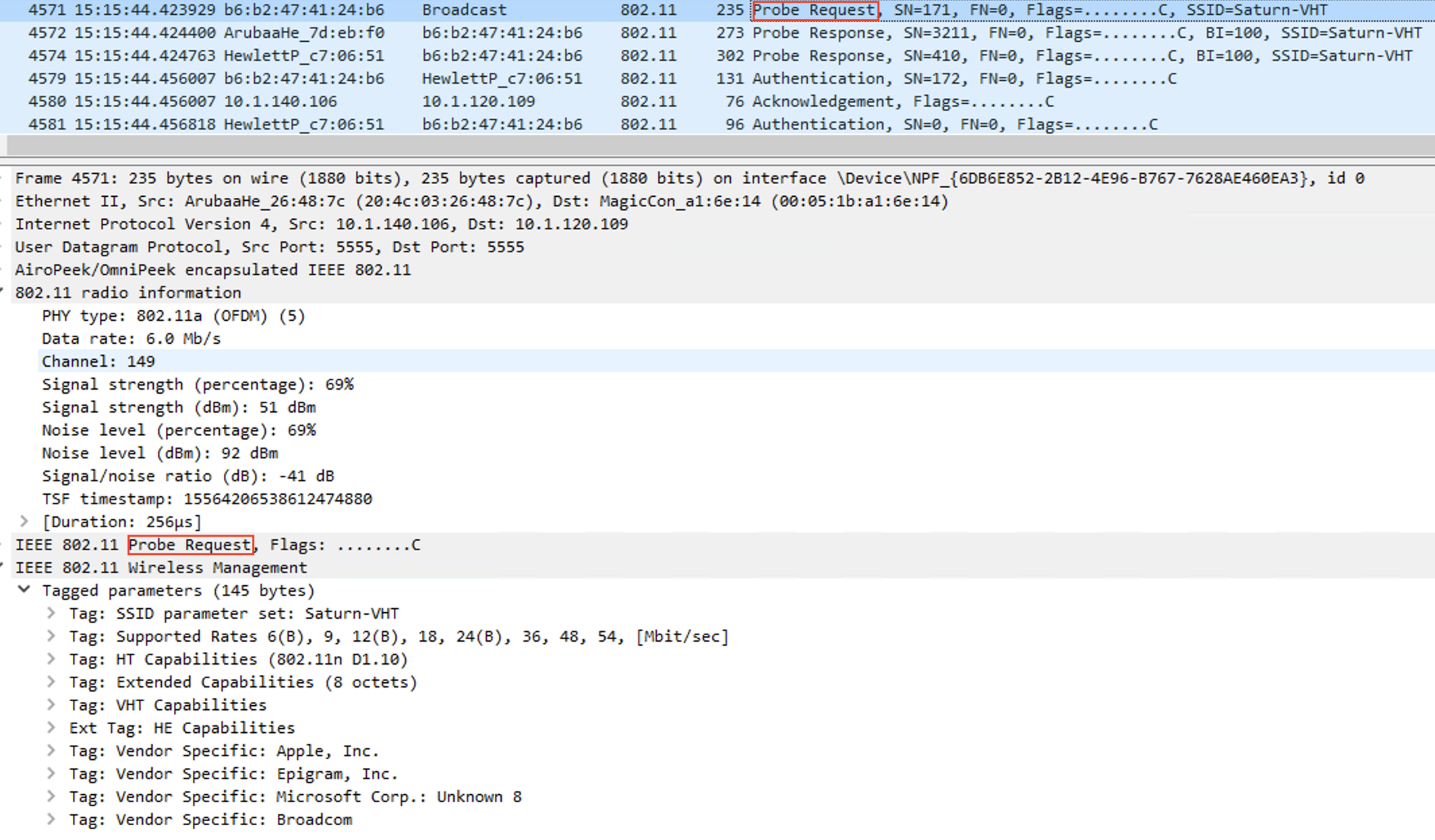Expand the SSID parameter set tag
The height and width of the screenshot is (840, 1435).
pos(51,613)
